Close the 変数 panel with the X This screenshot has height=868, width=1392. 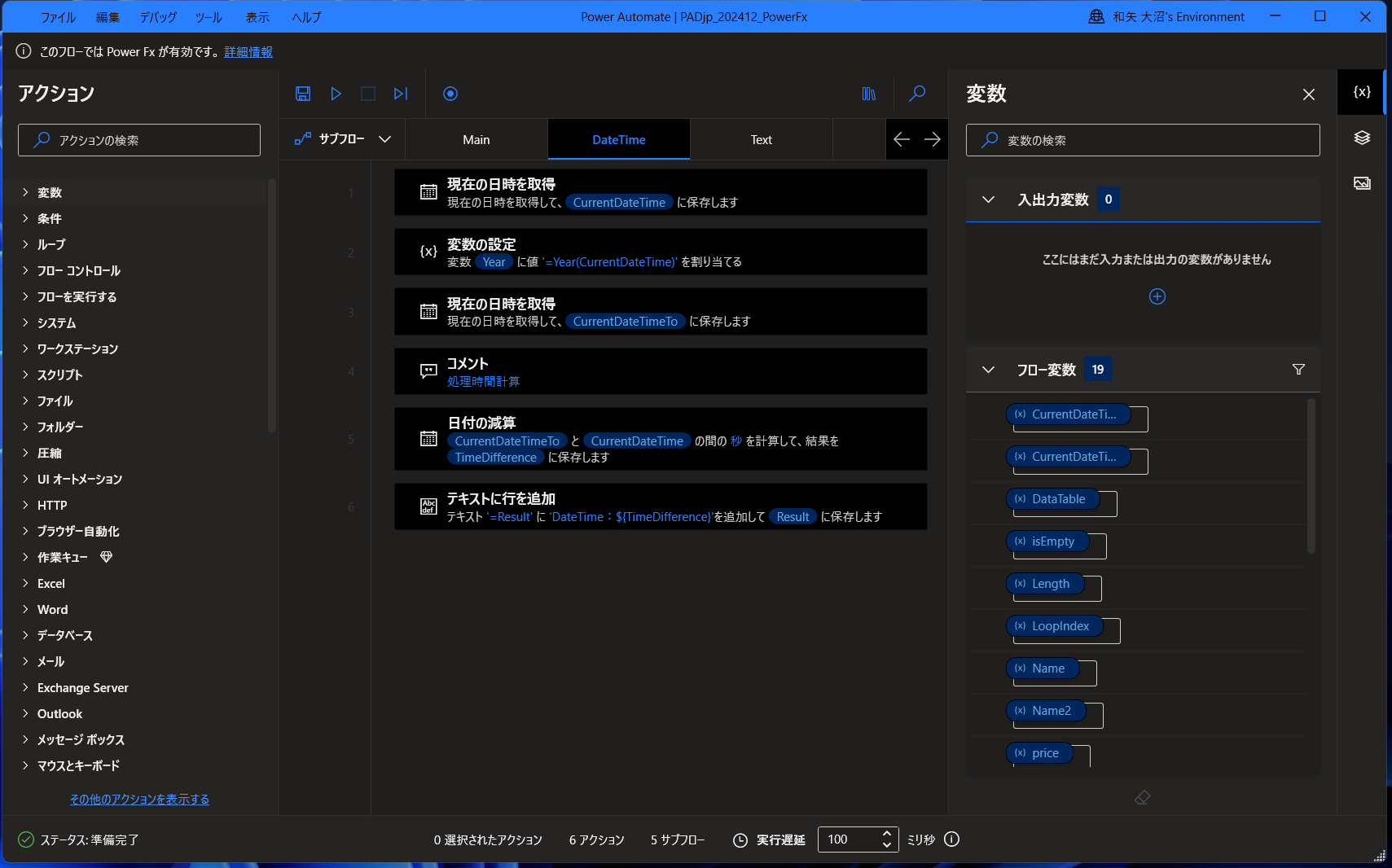[x=1309, y=94]
